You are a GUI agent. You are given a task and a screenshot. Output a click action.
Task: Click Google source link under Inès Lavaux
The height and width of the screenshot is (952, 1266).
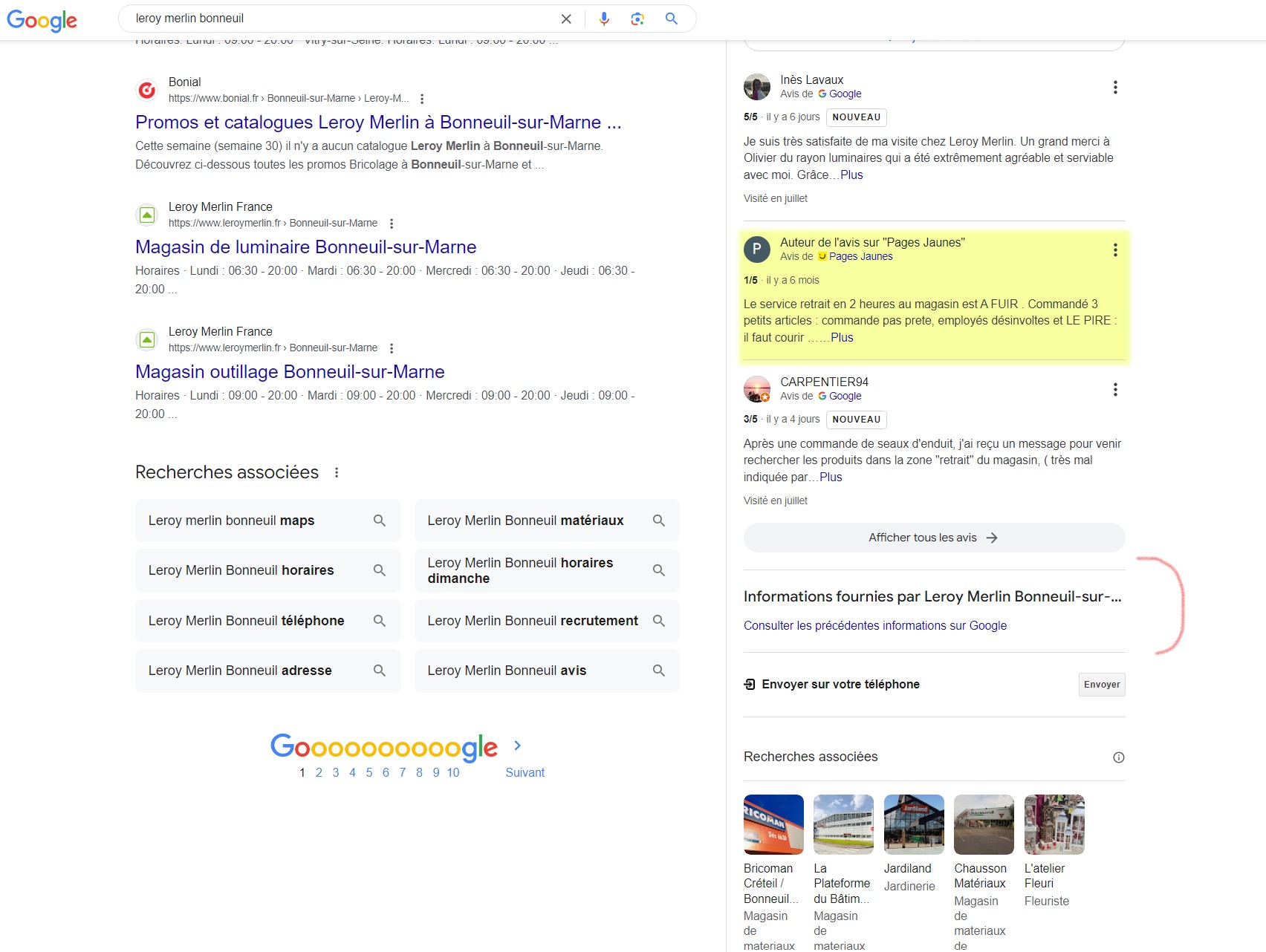pyautogui.click(x=845, y=94)
